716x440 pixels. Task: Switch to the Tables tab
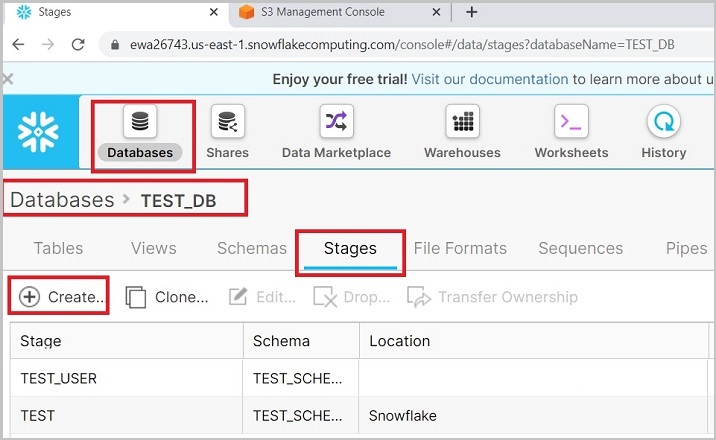58,248
